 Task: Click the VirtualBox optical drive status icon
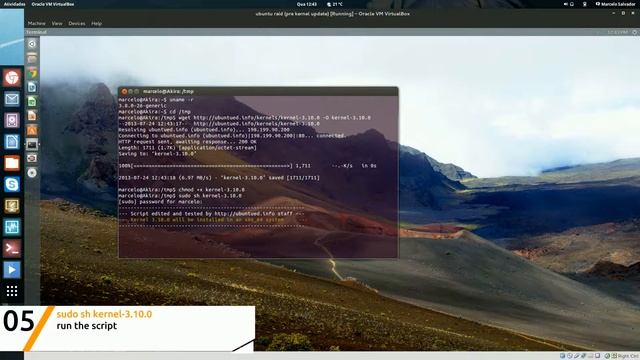pyautogui.click(x=570, y=356)
